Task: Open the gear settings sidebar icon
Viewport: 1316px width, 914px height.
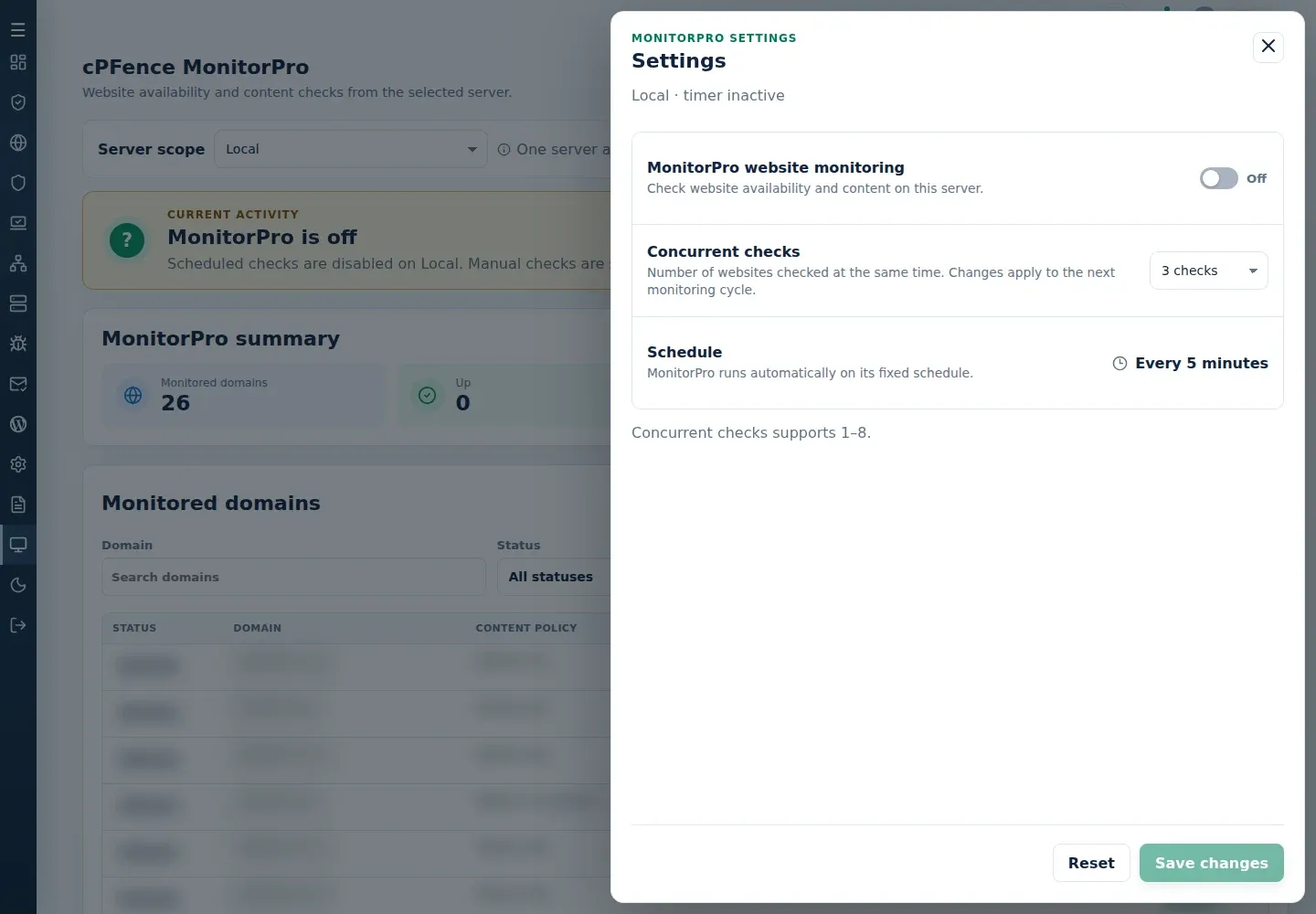Action: pyautogui.click(x=18, y=464)
